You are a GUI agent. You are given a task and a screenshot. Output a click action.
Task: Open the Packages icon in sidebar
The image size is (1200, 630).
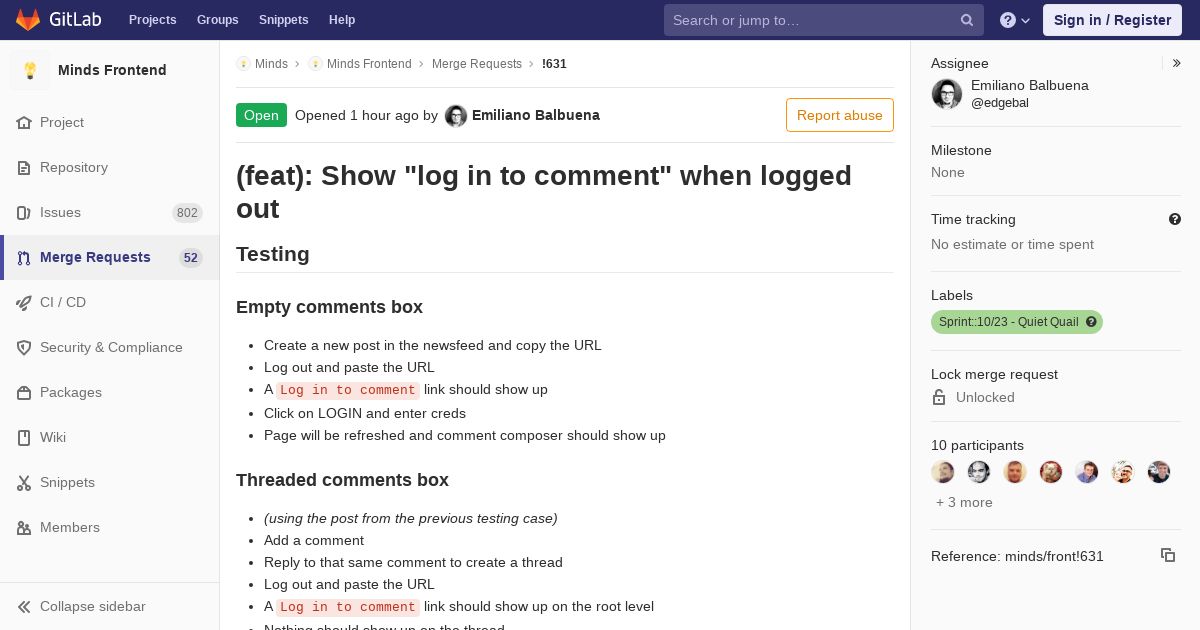(24, 393)
